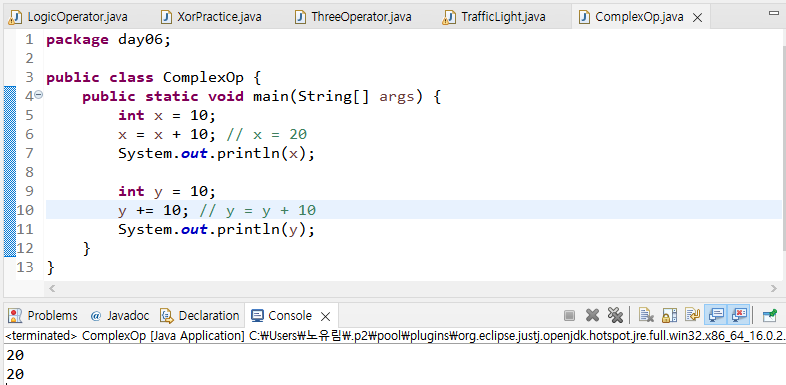The height and width of the screenshot is (385, 786).
Task: Collapse the main method fold marker
Action: [39, 95]
